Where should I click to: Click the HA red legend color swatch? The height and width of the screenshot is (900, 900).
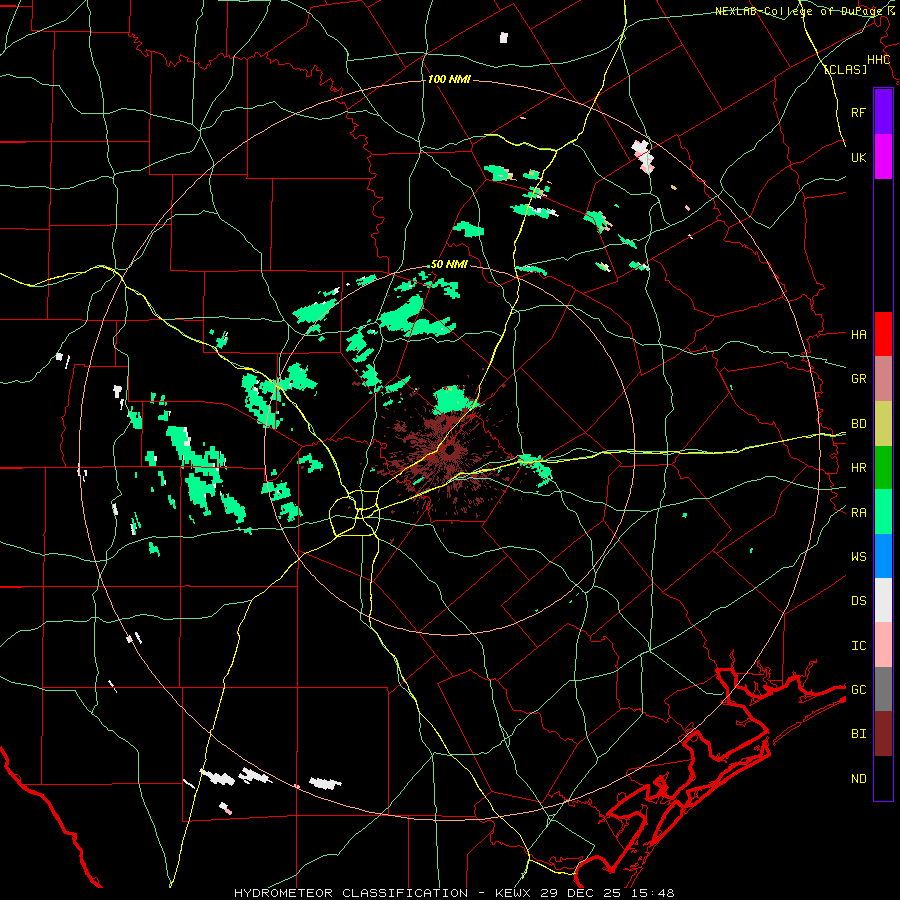883,334
